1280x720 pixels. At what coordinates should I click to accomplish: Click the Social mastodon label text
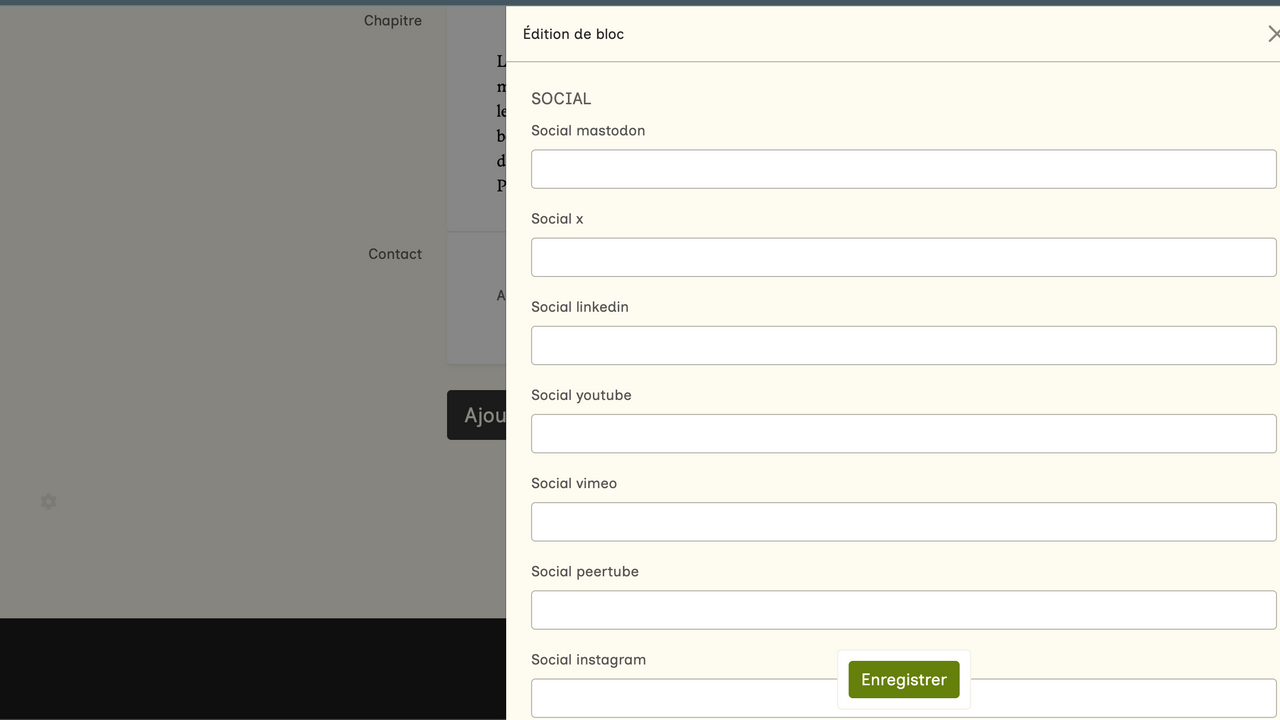588,130
